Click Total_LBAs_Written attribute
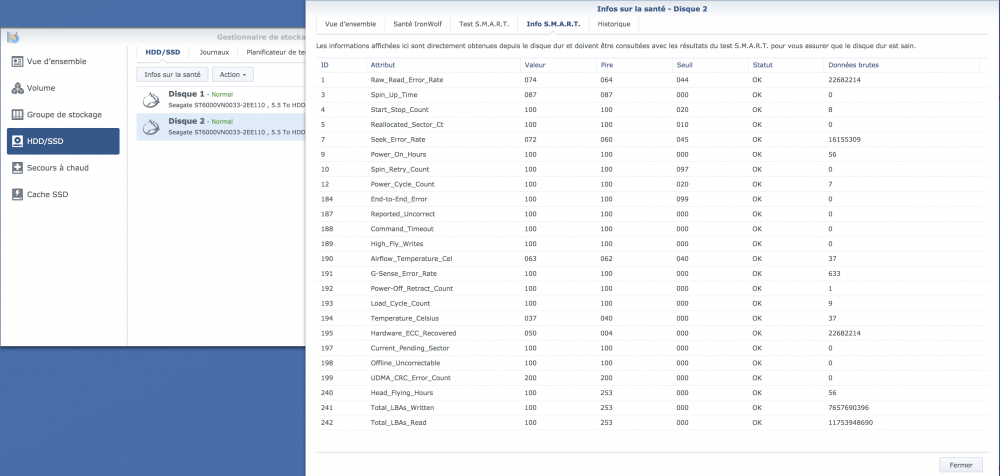The width and height of the screenshot is (1000, 476). (x=402, y=407)
